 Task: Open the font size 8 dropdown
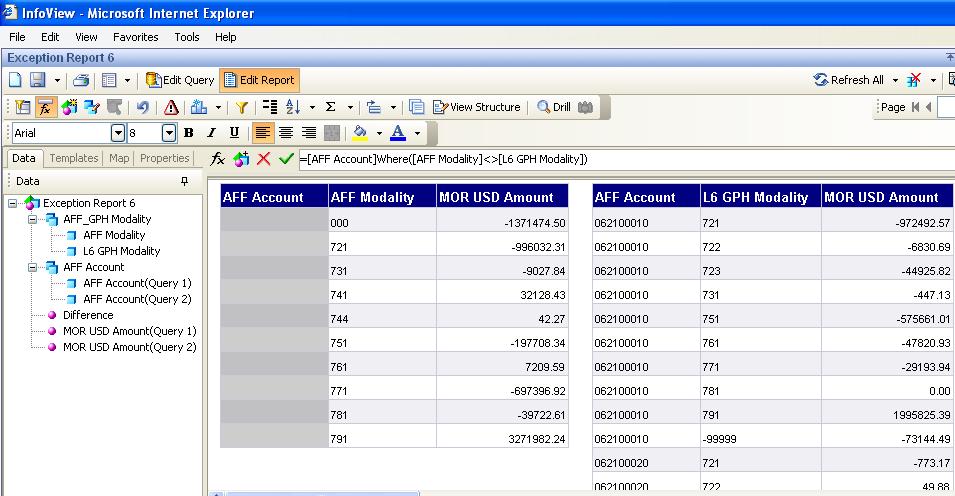click(x=169, y=133)
